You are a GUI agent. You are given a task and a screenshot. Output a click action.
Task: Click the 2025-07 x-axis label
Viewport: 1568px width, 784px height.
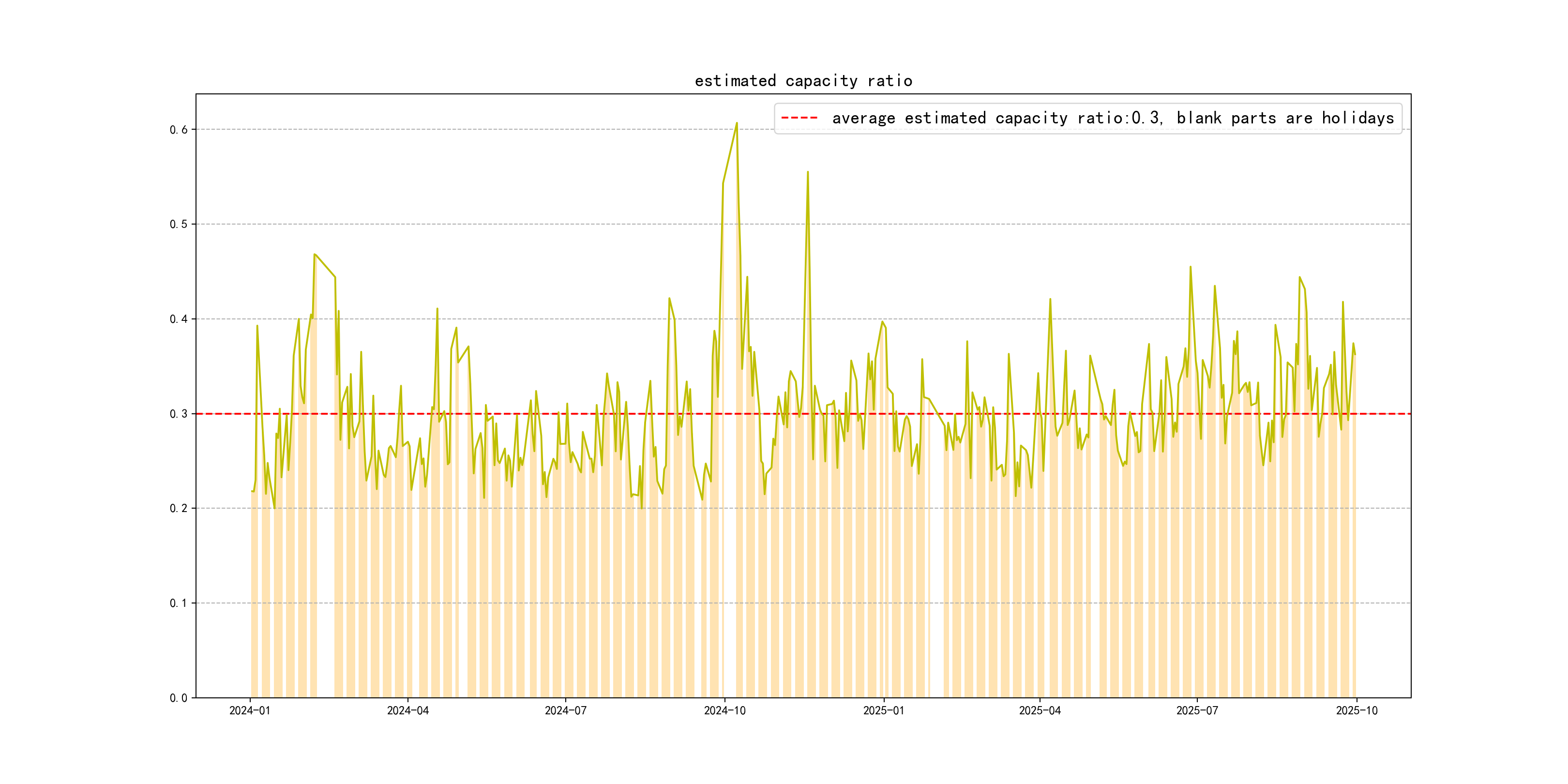point(1197,710)
